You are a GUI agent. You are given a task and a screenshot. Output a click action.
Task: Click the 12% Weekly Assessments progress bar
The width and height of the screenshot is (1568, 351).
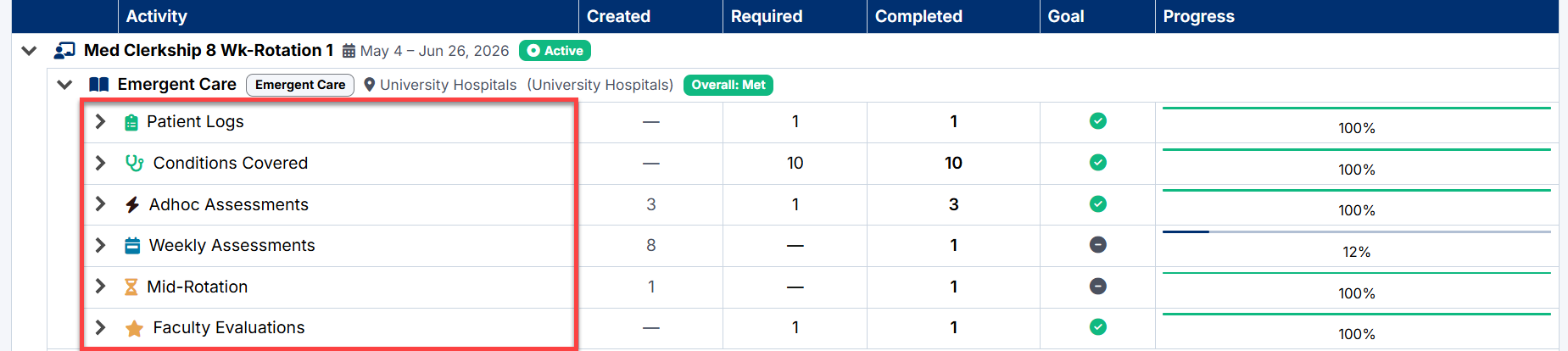(1357, 231)
